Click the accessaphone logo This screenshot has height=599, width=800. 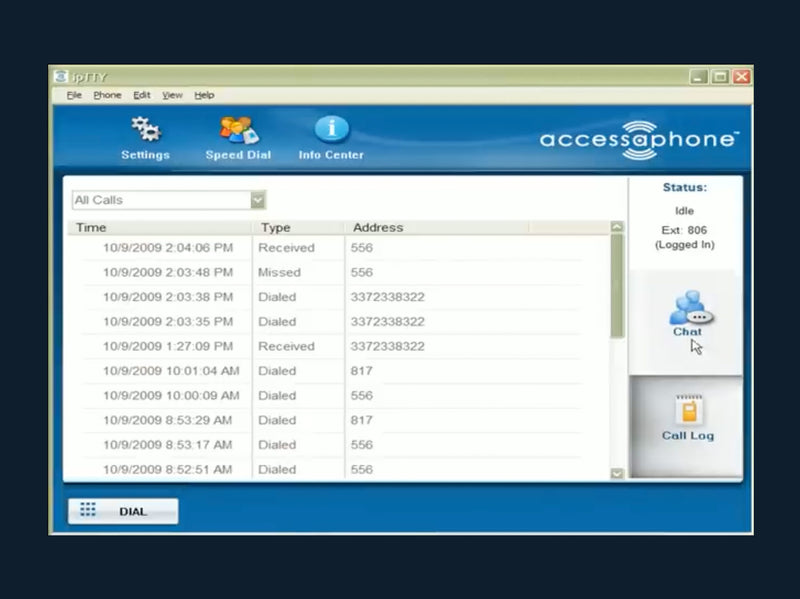[x=639, y=140]
